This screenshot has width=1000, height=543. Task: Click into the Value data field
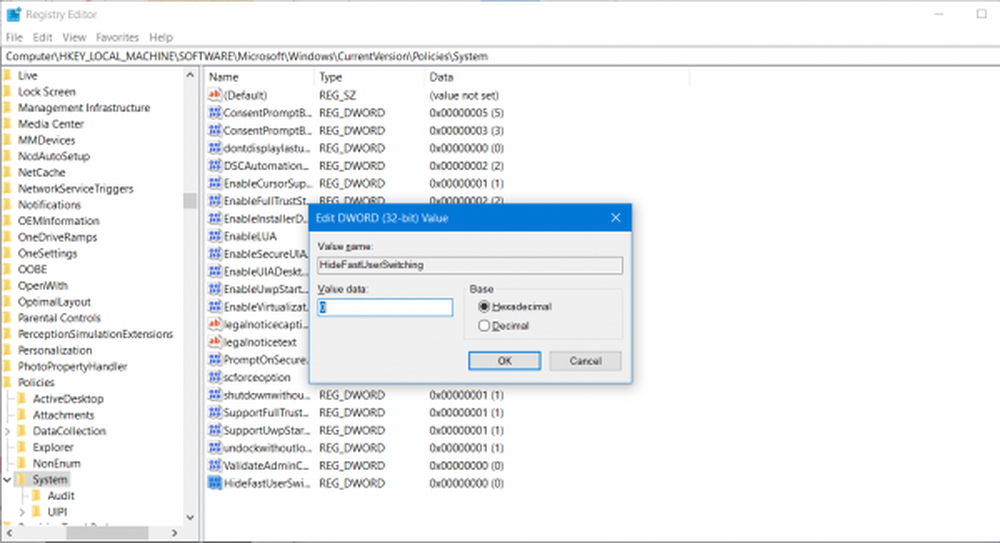point(385,308)
